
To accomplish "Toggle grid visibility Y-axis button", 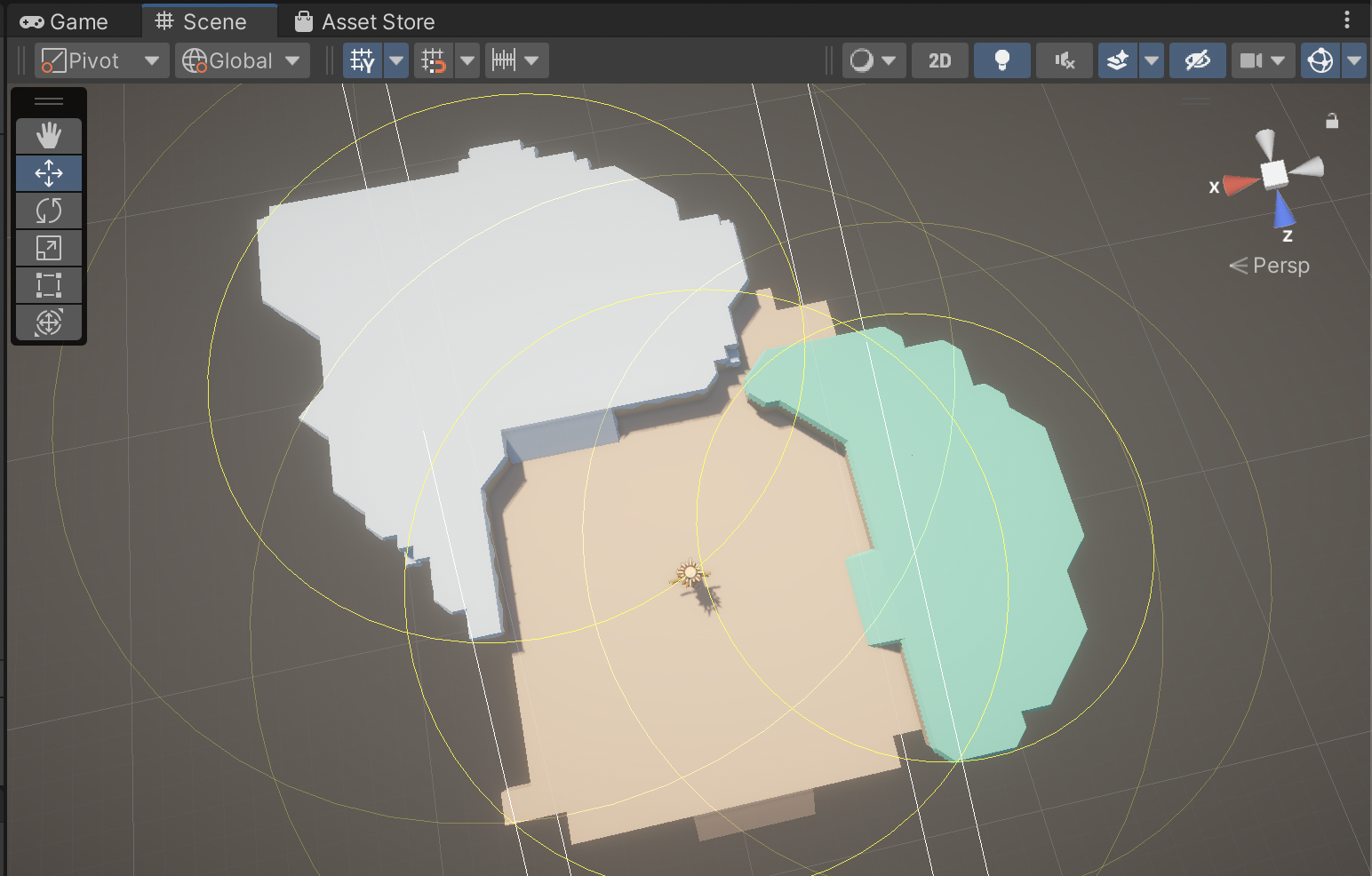I will click(x=363, y=60).
